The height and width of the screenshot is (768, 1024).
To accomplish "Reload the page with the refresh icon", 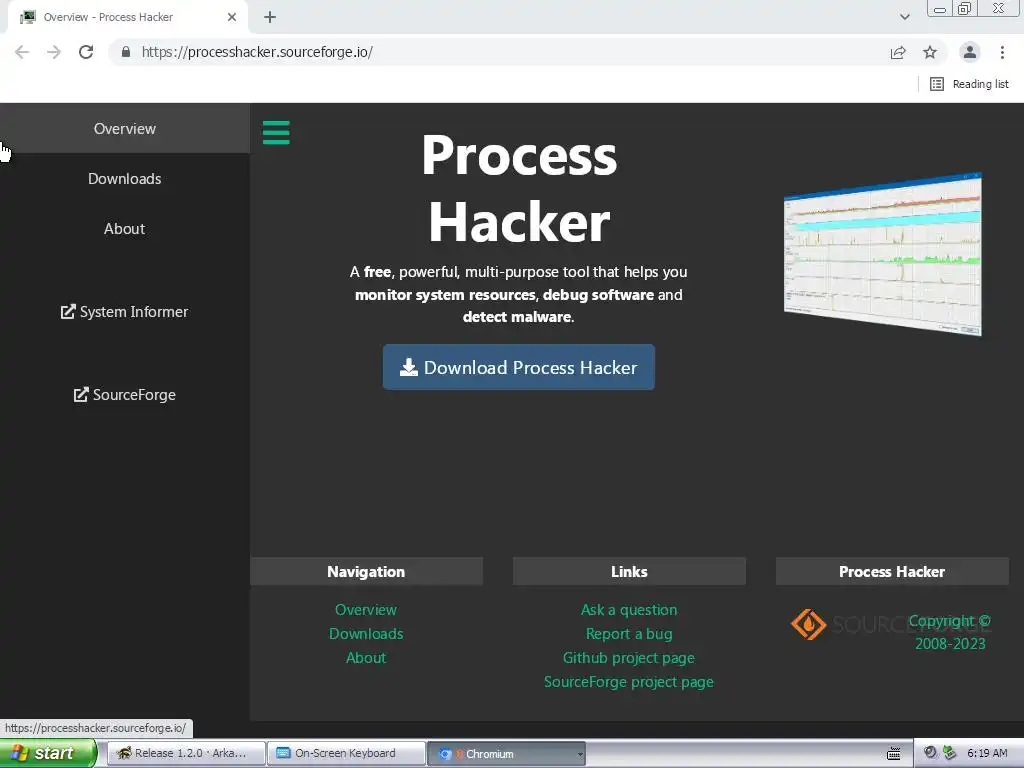I will [86, 52].
